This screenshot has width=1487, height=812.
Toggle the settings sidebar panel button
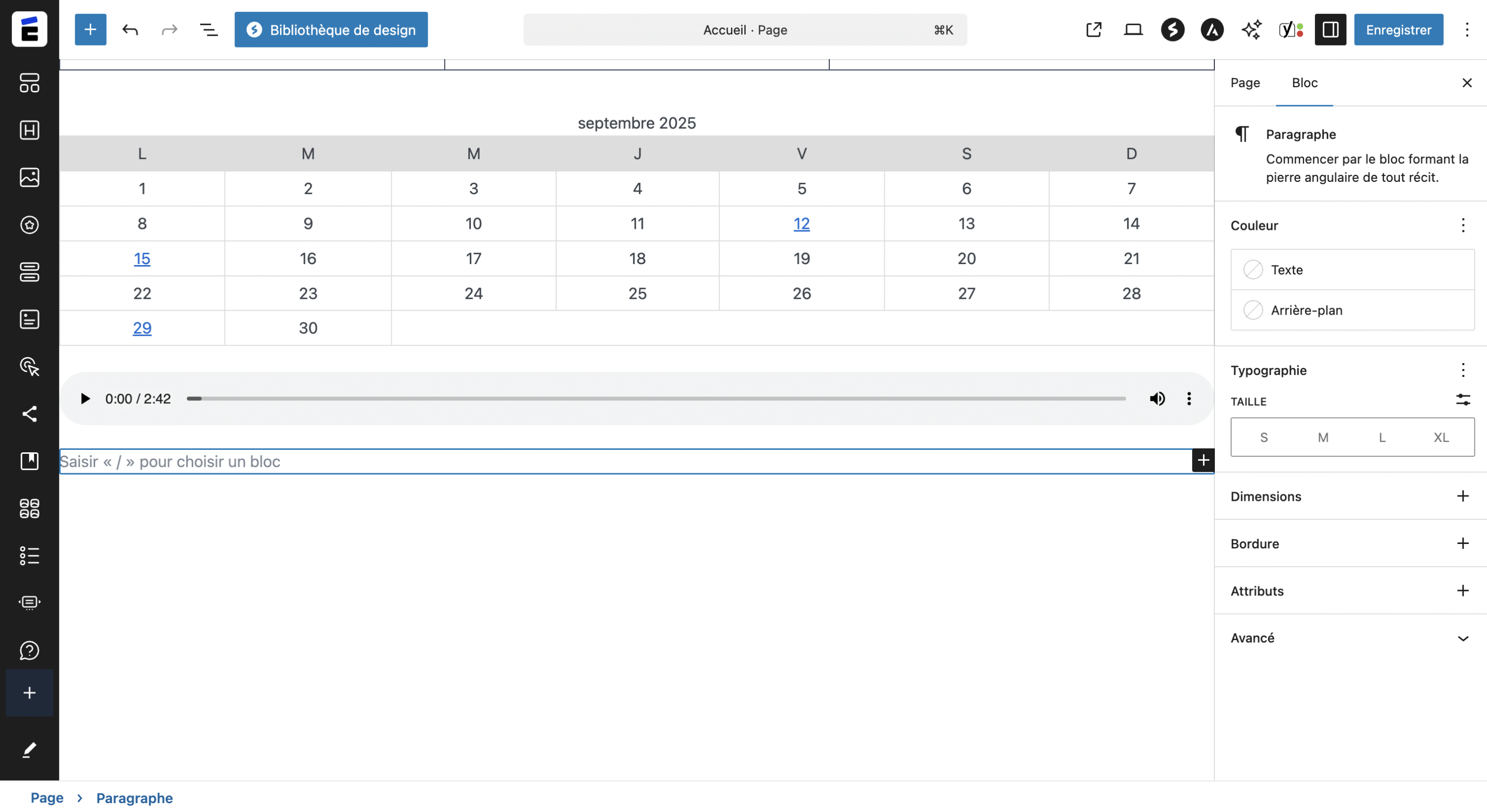coord(1330,29)
